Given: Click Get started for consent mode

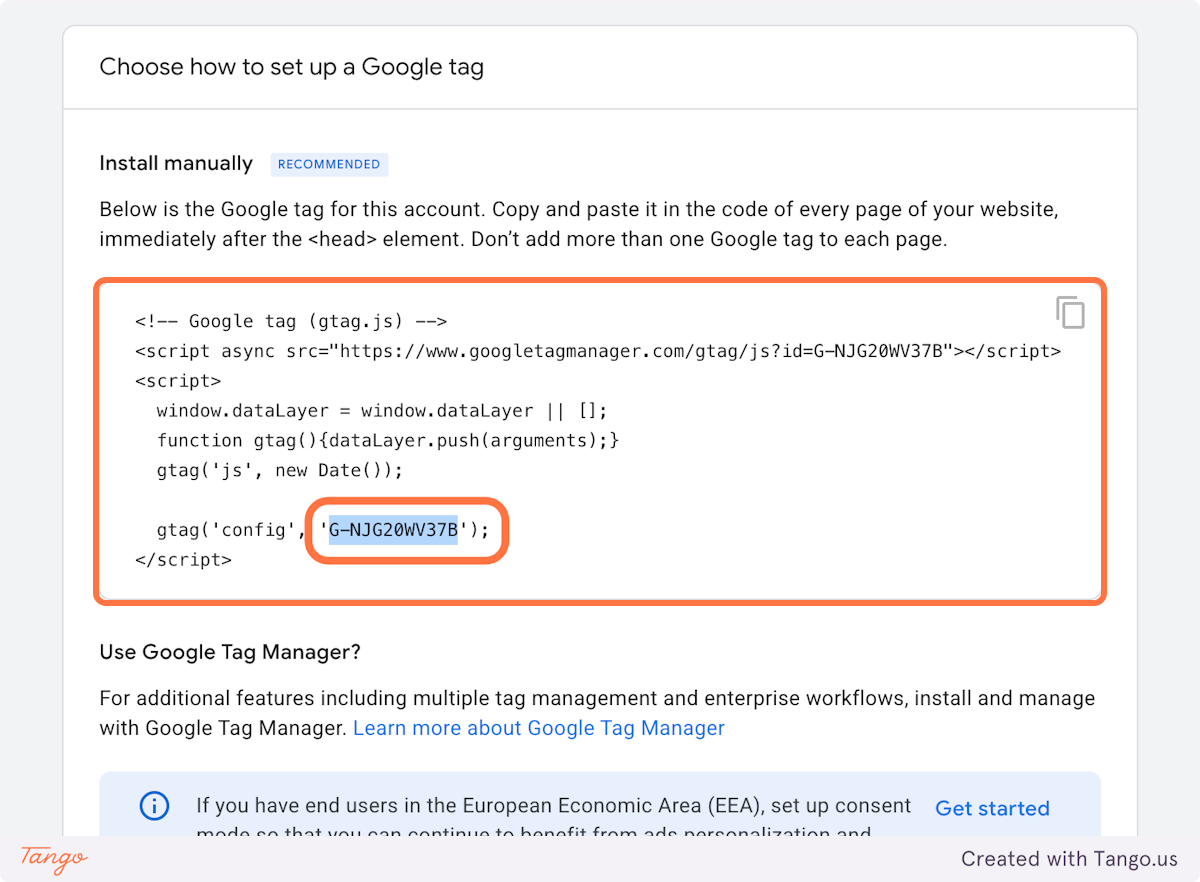Looking at the screenshot, I should tap(992, 808).
